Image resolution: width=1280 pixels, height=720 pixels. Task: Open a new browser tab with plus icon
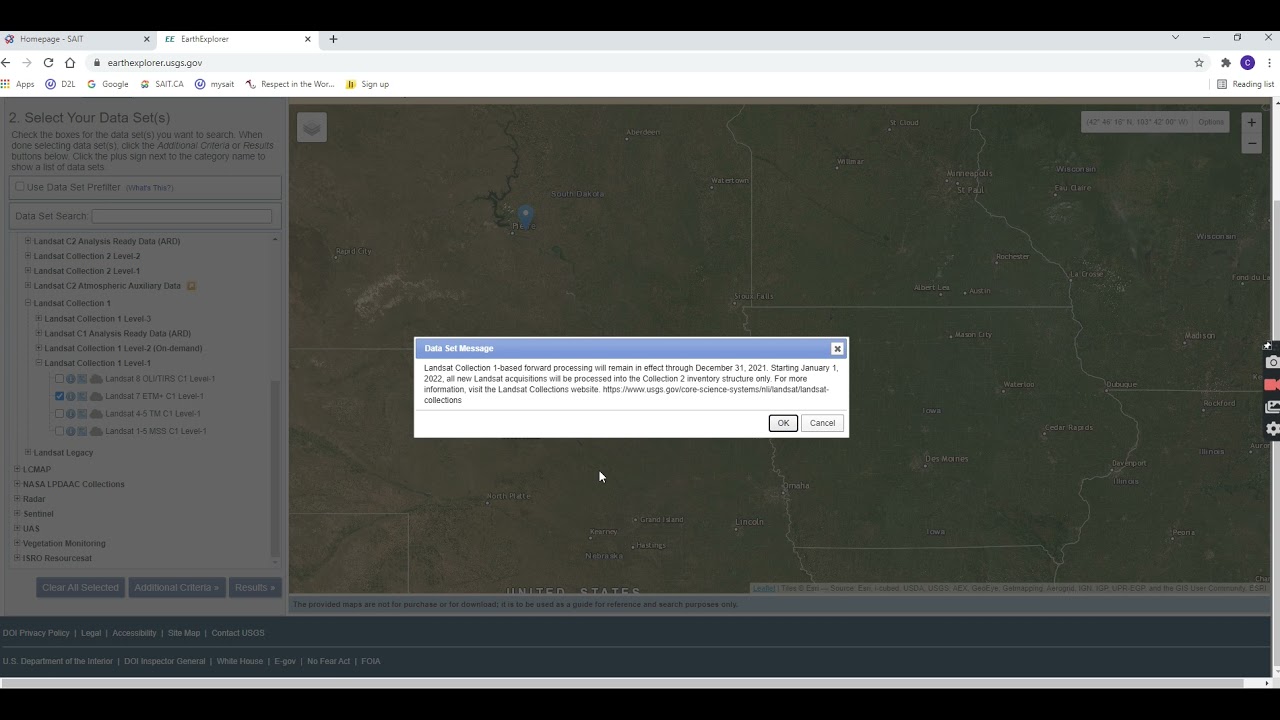[333, 39]
